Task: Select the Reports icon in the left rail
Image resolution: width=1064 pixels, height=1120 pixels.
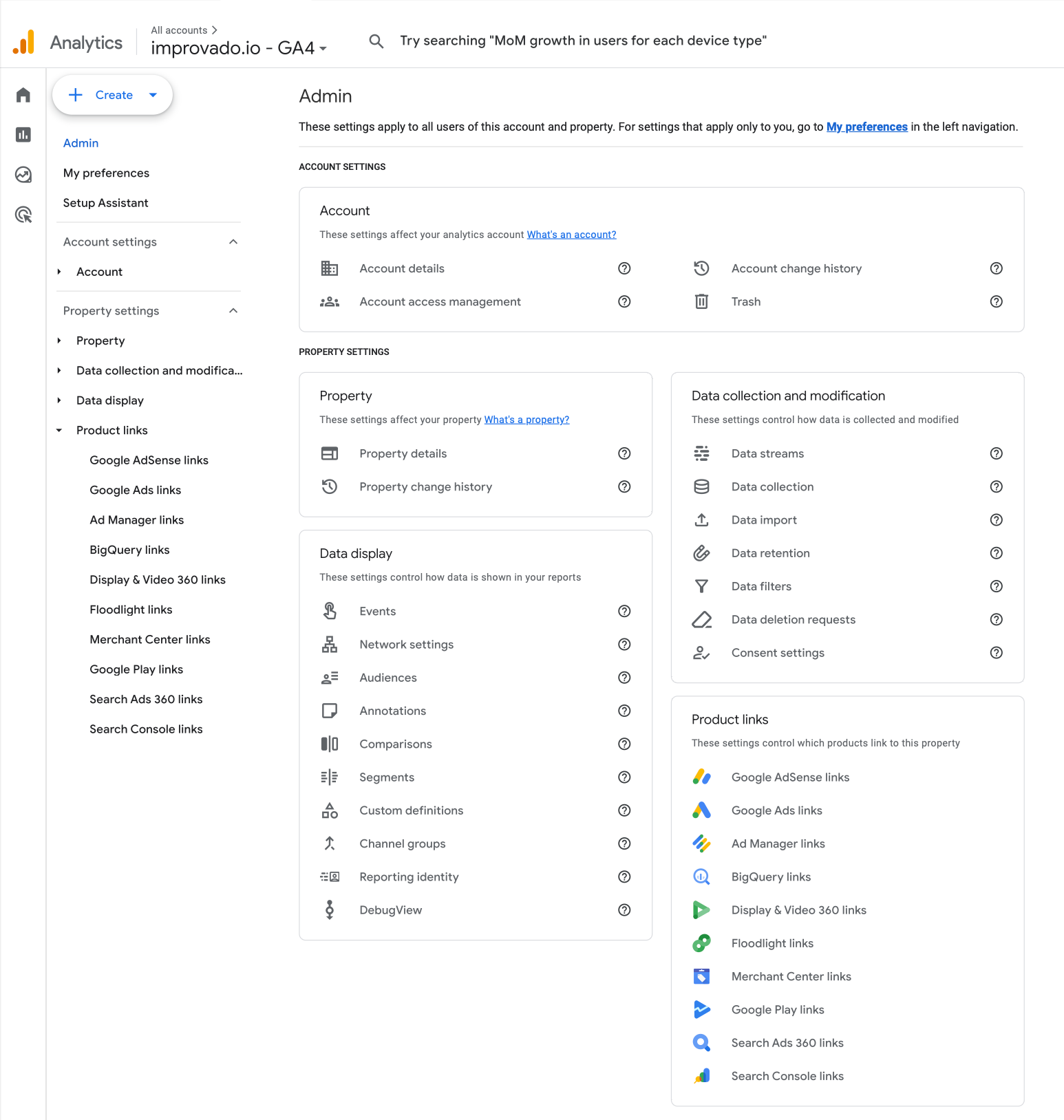Action: point(23,135)
